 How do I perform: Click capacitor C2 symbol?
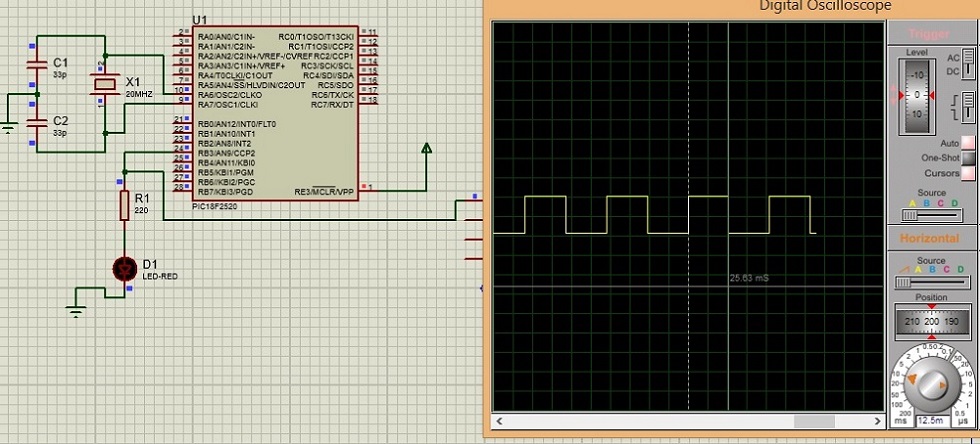(x=37, y=123)
